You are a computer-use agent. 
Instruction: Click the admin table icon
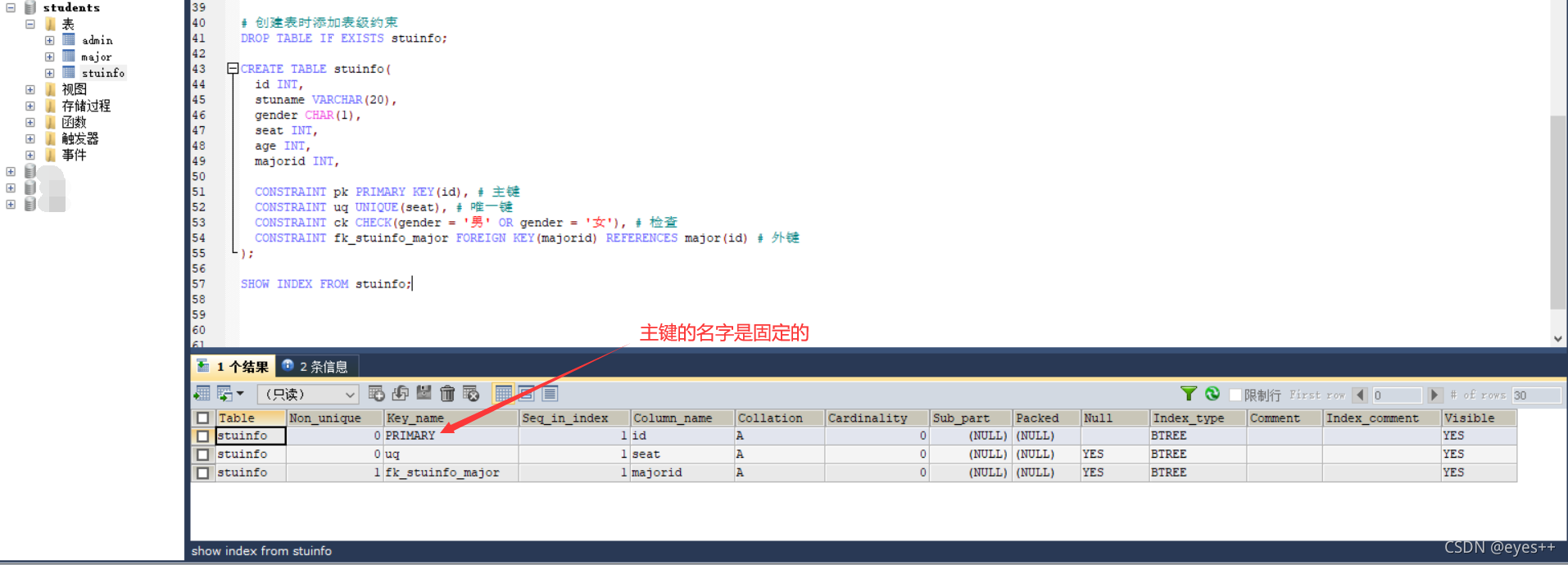(x=69, y=39)
